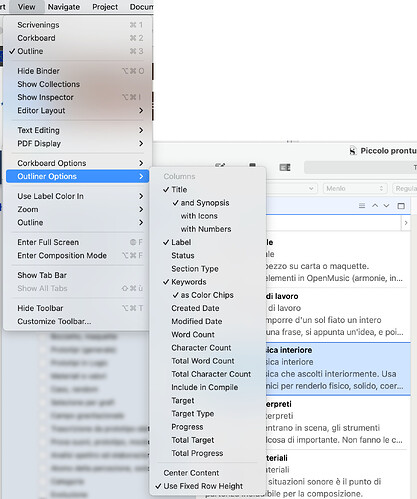Click the outliner view toolbar icon
Viewport: 417px width, 499px height.
tap(285, 167)
